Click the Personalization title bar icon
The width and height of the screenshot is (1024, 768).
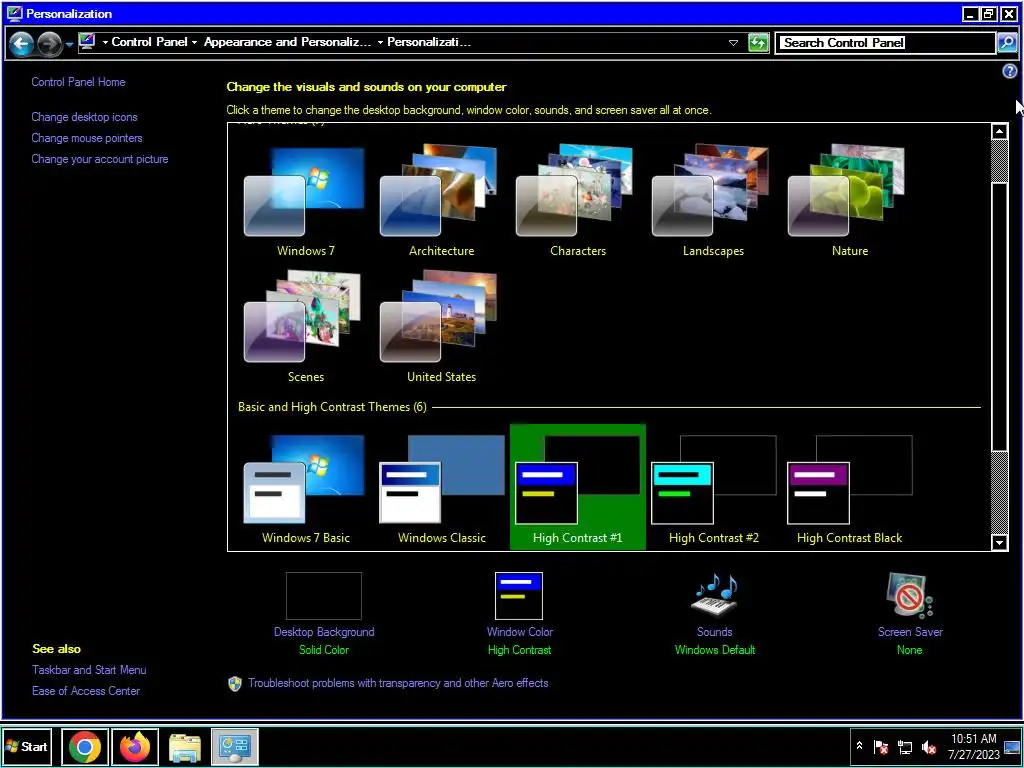[14, 14]
